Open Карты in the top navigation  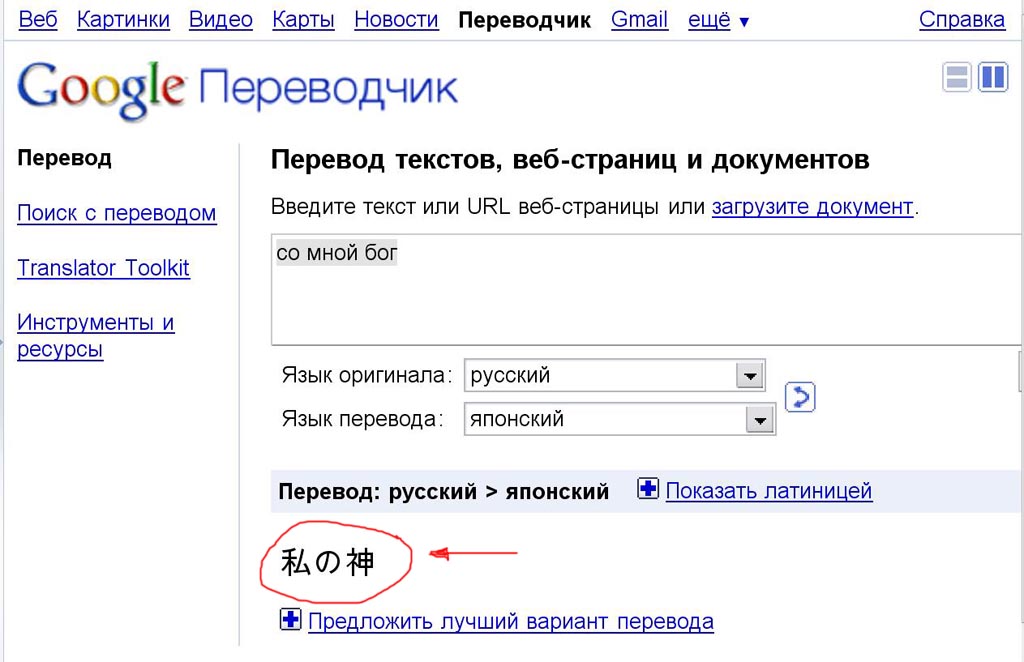[303, 20]
